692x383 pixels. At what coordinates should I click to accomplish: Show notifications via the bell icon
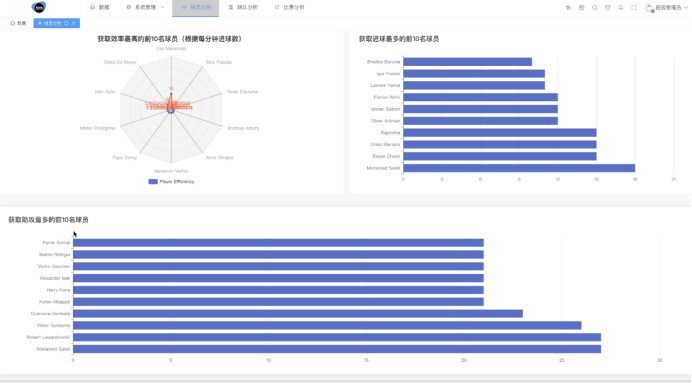coord(621,8)
